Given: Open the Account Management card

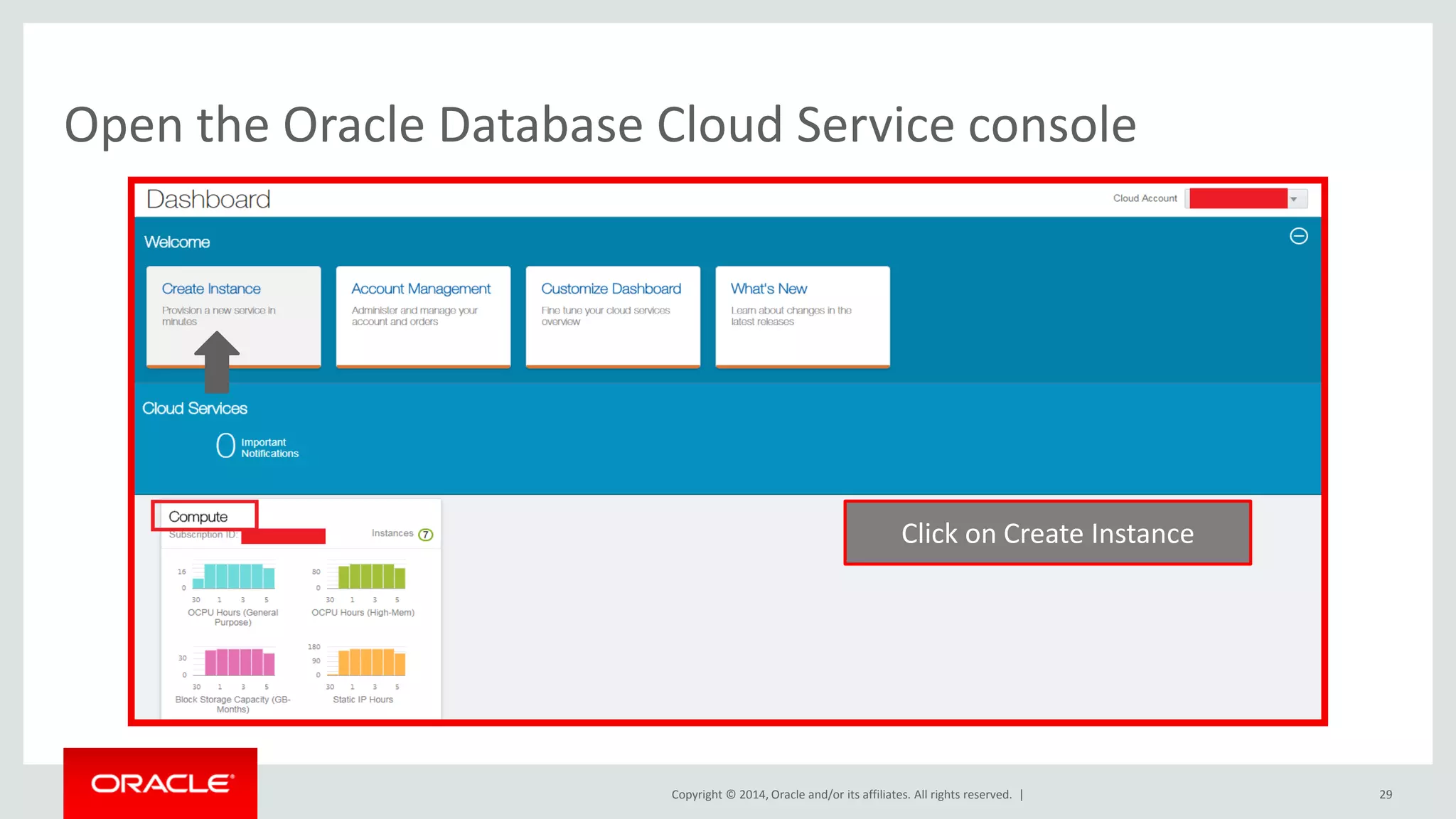Looking at the screenshot, I should pos(423,317).
